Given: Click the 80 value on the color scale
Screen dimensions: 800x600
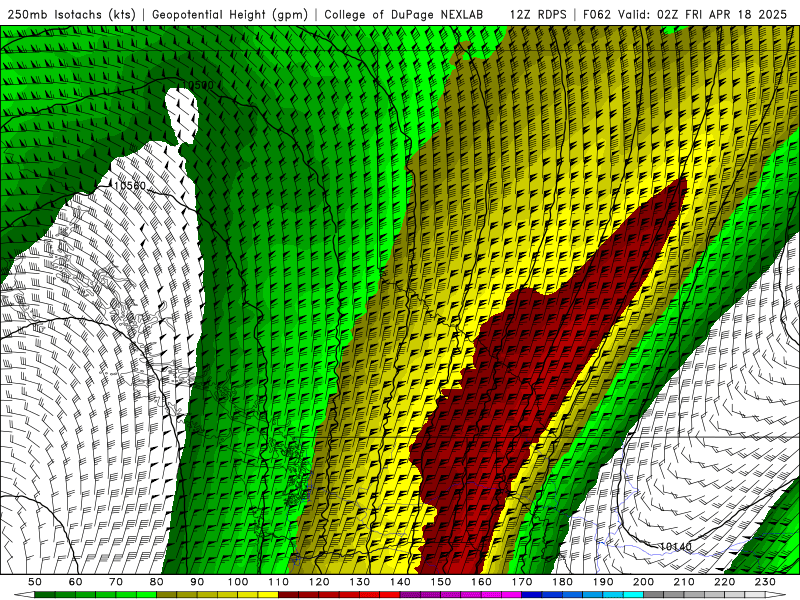Looking at the screenshot, I should [157, 582].
